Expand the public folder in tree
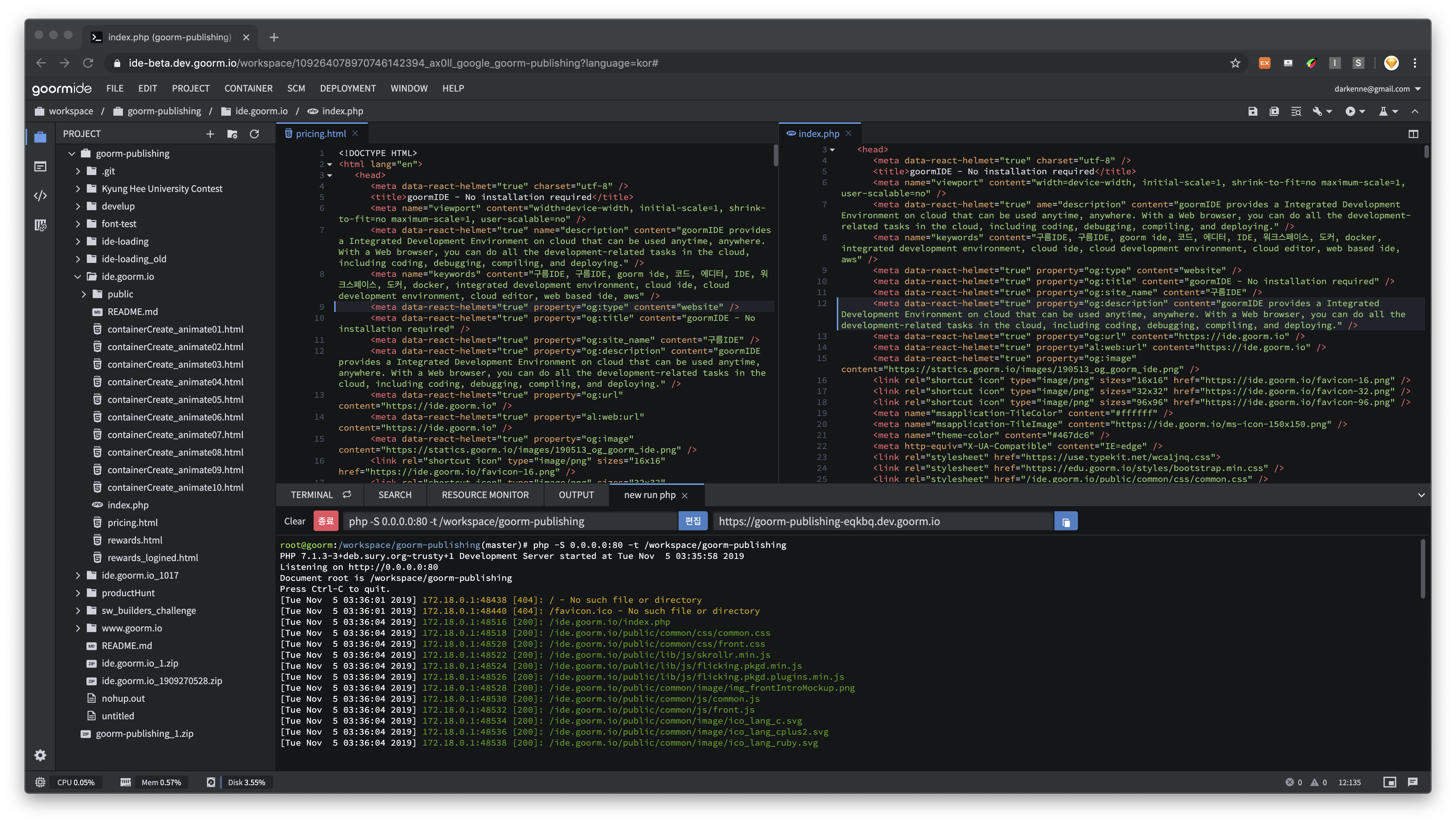Image resolution: width=1456 pixels, height=824 pixels. point(84,294)
